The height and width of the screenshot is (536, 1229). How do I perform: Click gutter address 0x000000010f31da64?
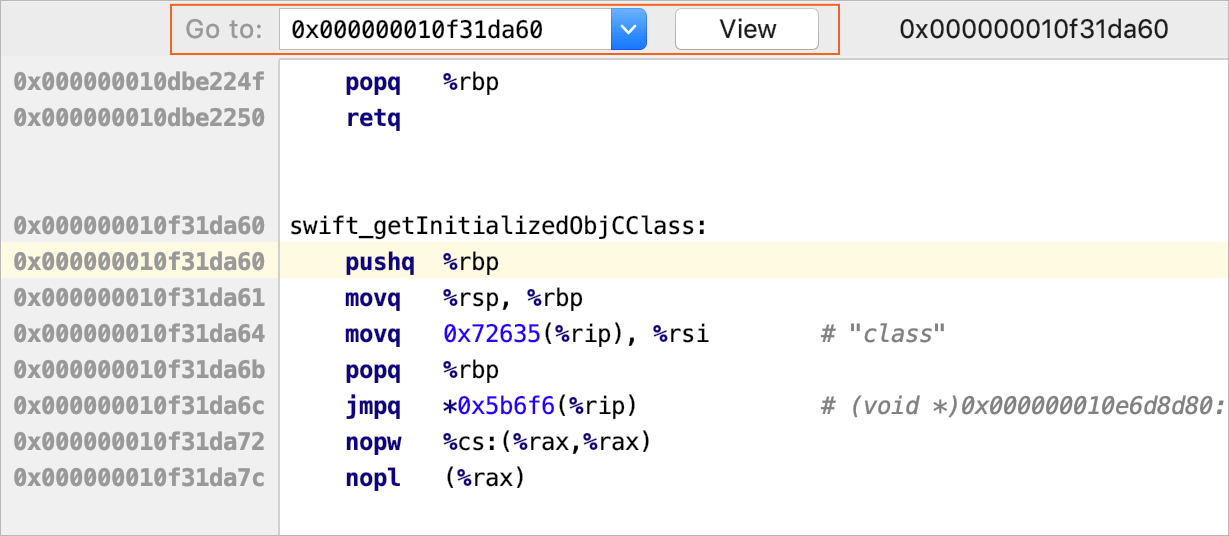tap(139, 334)
